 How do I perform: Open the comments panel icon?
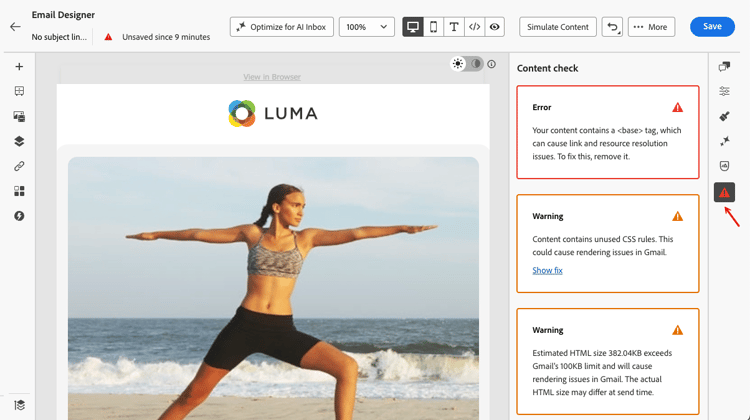[724, 66]
